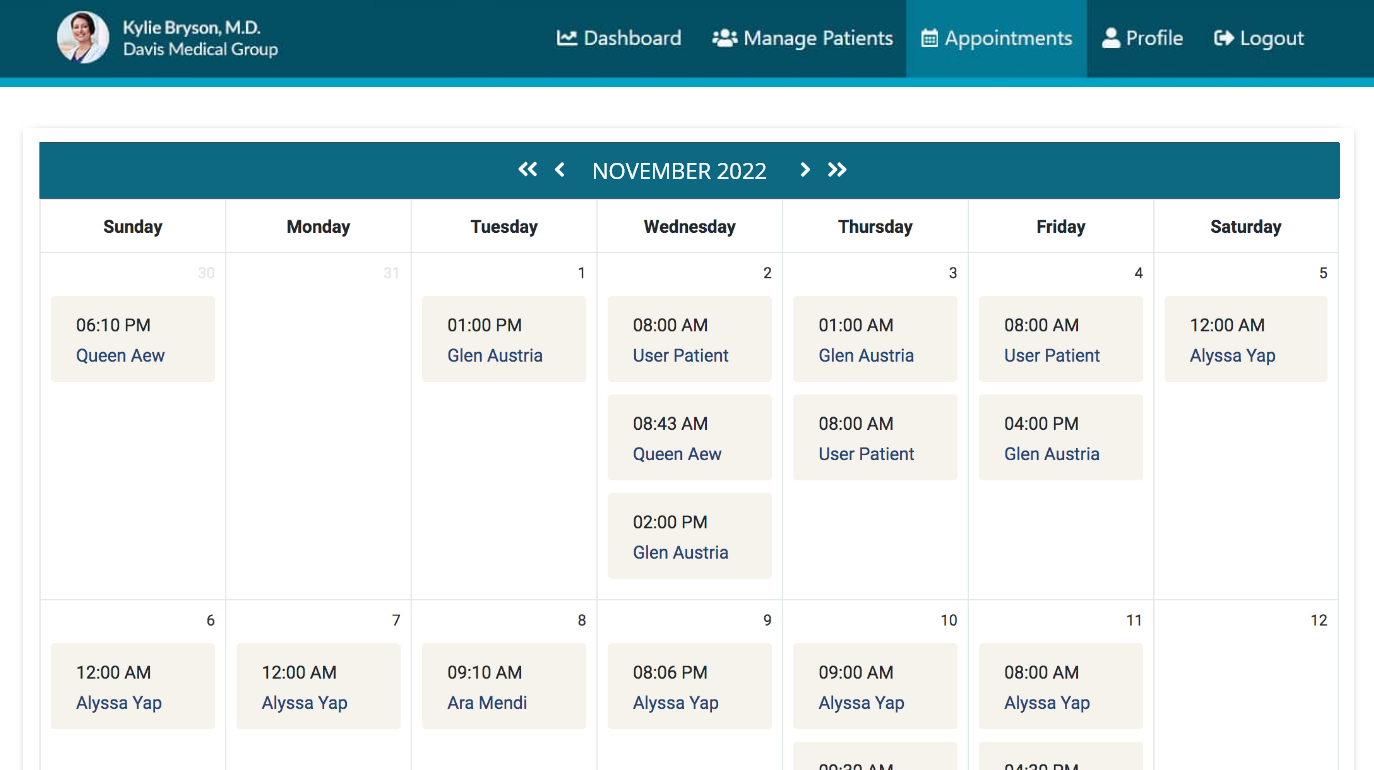Click the Profile person icon
This screenshot has height=770, width=1374.
[x=1111, y=37]
